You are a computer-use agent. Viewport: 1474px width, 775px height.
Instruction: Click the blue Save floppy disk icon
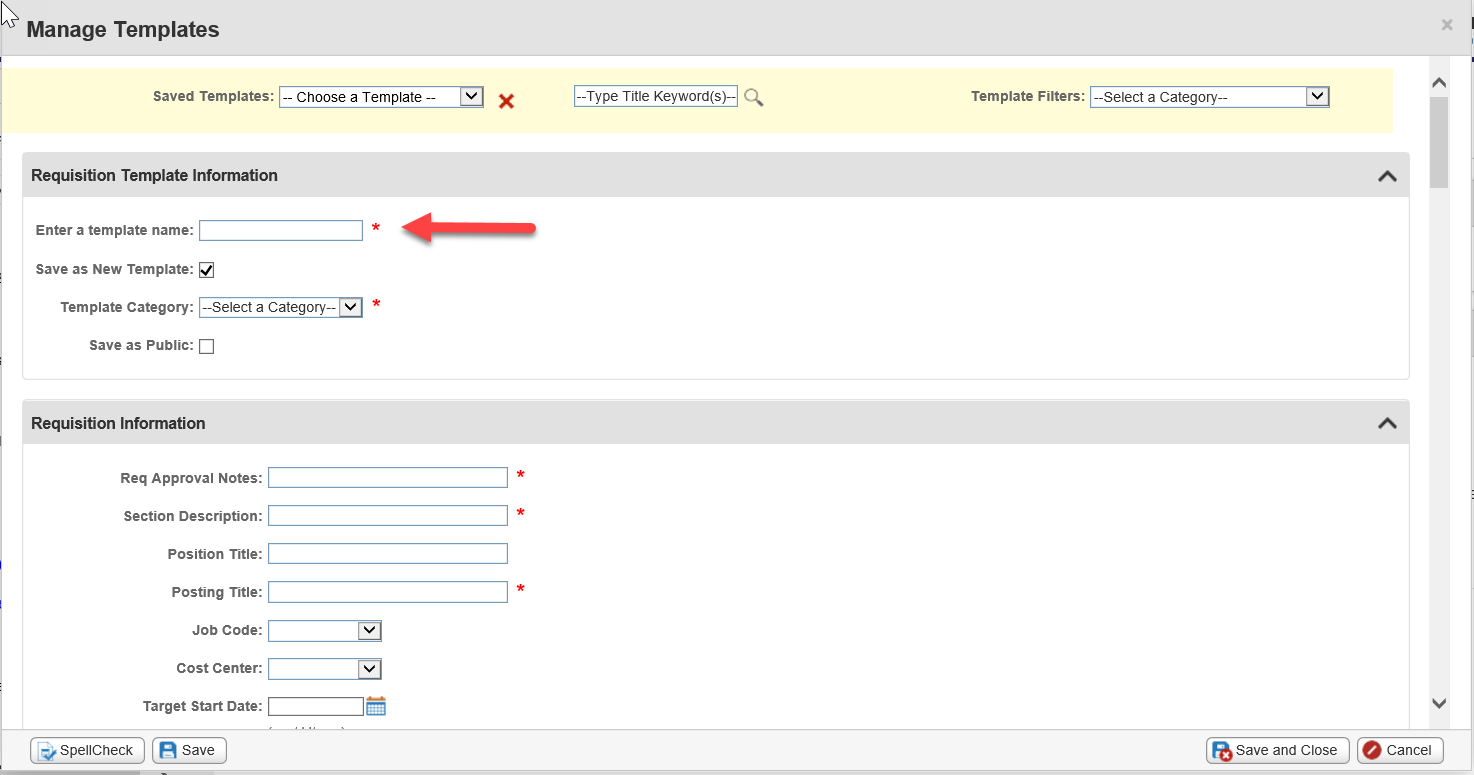tap(169, 750)
